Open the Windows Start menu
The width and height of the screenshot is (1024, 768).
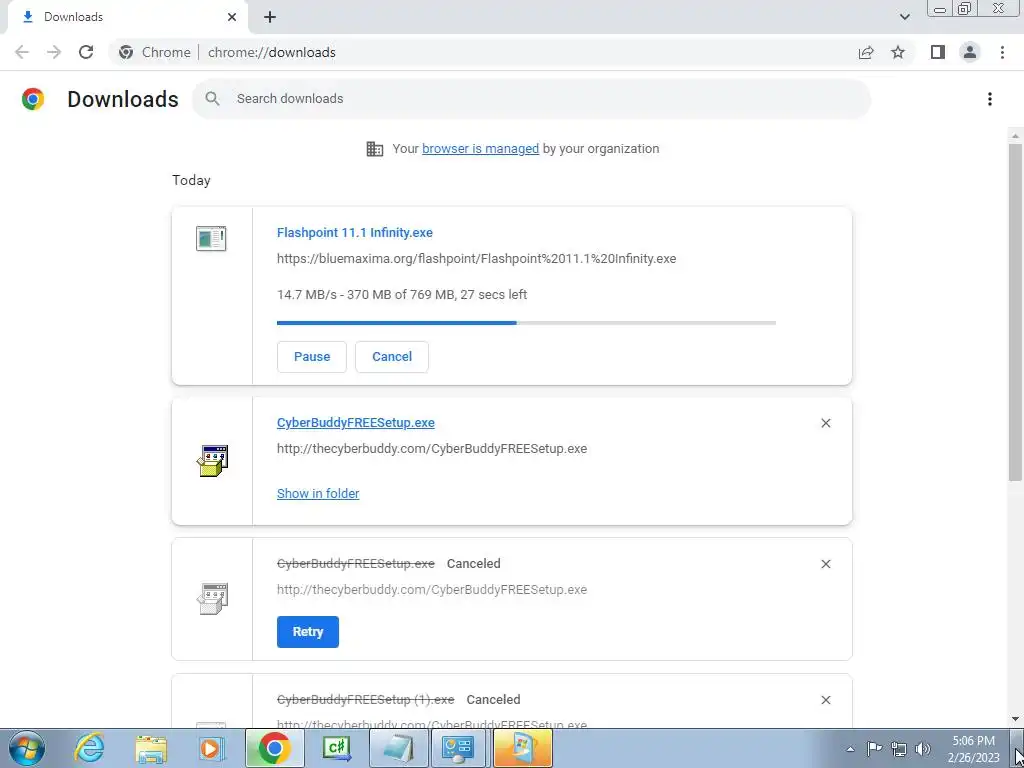[x=27, y=748]
